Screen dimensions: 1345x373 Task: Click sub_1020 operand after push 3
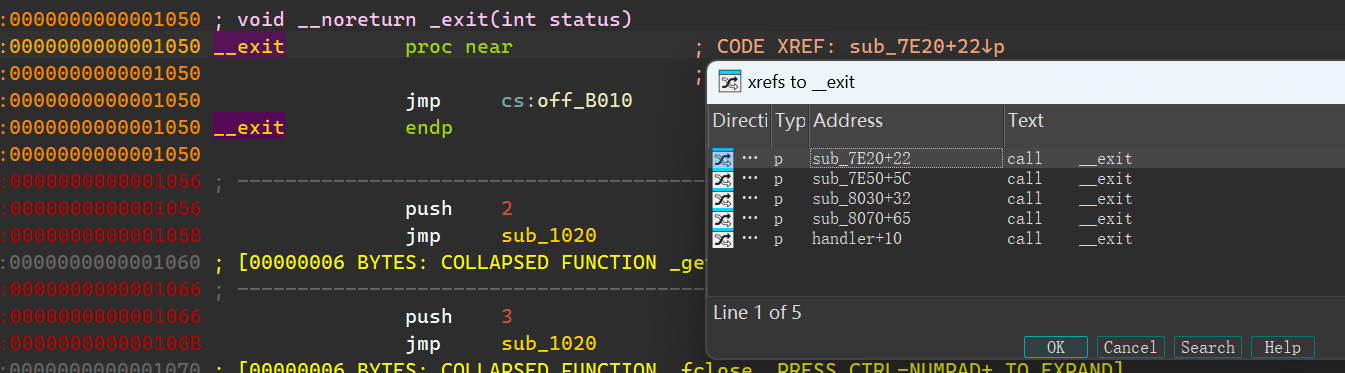point(549,343)
